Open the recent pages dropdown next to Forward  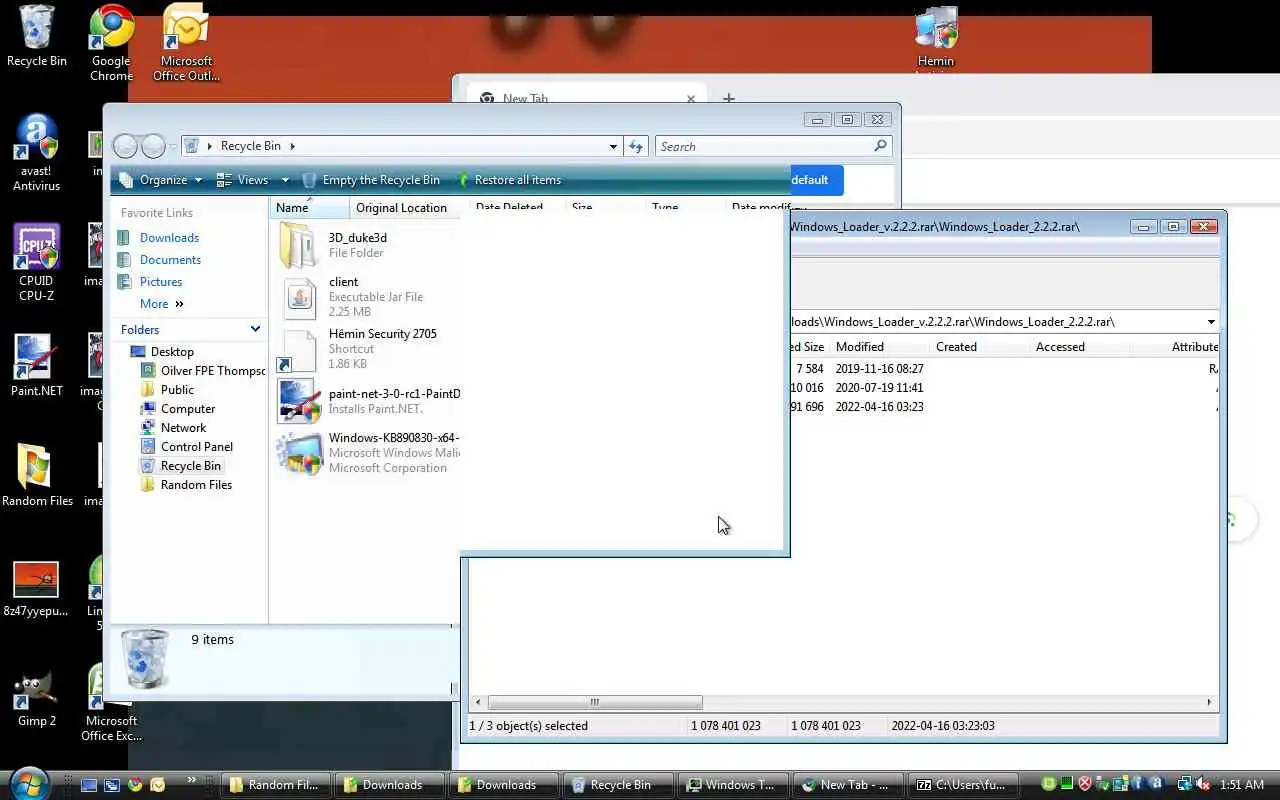(173, 146)
